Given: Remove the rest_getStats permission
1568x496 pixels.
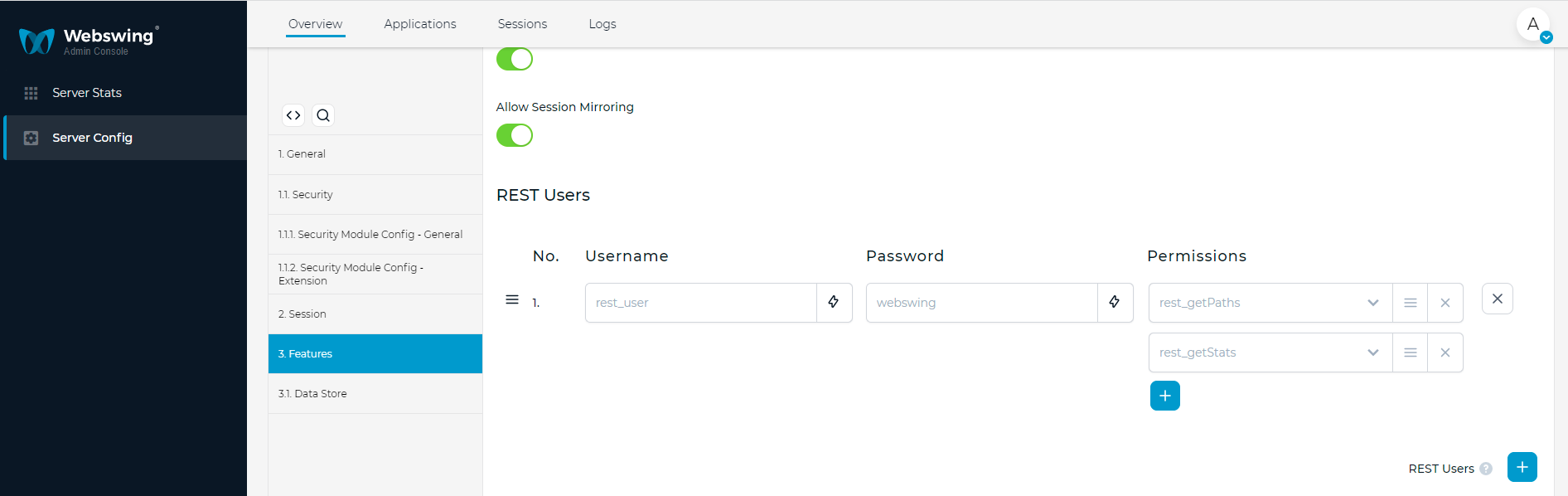Looking at the screenshot, I should click(x=1445, y=353).
